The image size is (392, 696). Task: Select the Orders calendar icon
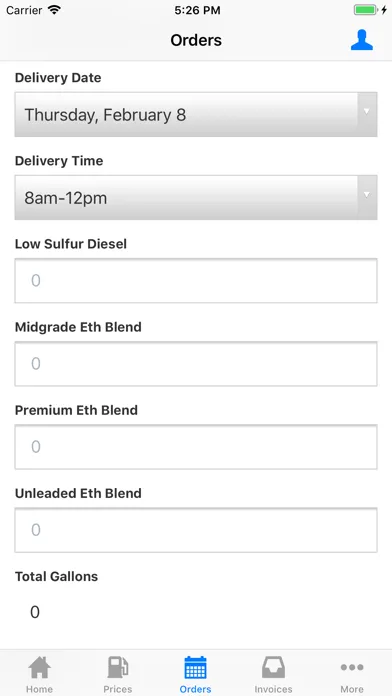point(195,667)
